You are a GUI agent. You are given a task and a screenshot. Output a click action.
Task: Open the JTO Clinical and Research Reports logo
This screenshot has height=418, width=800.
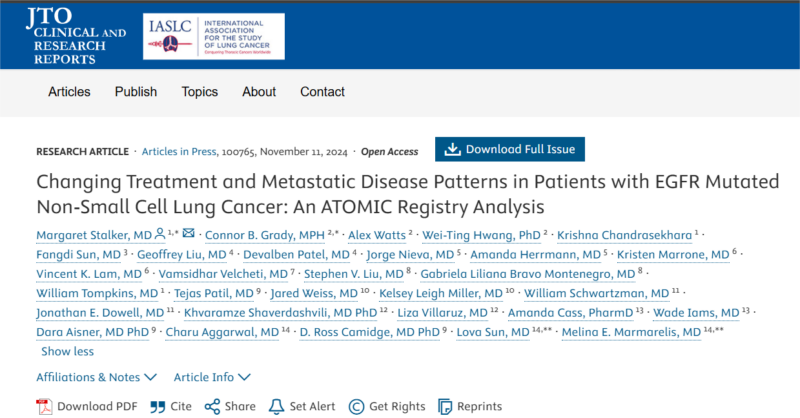tap(76, 36)
